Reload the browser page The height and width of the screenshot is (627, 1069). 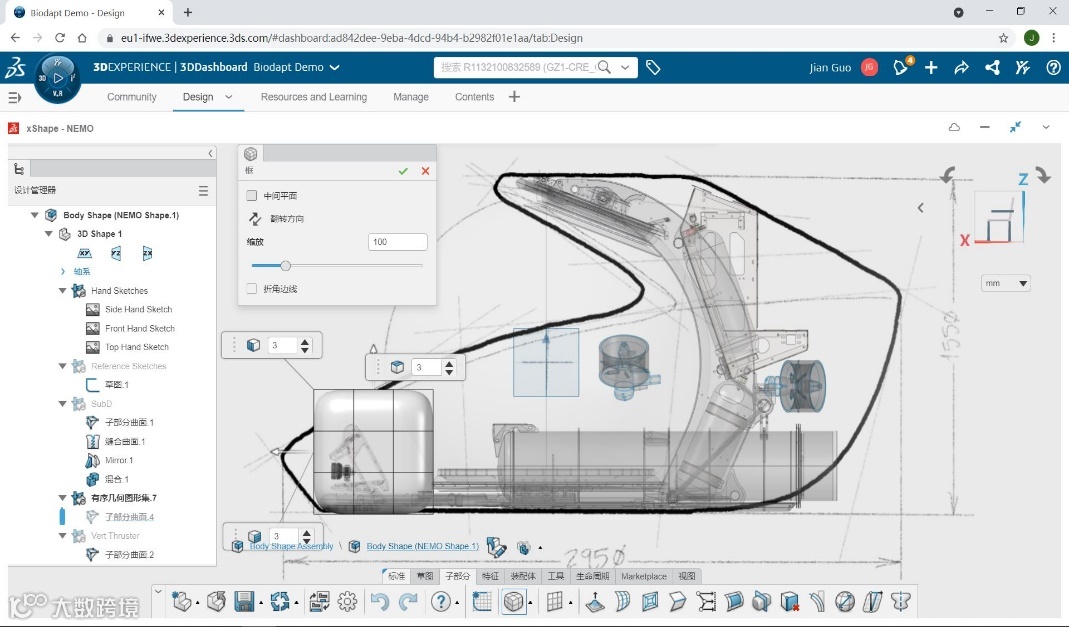(x=60, y=38)
